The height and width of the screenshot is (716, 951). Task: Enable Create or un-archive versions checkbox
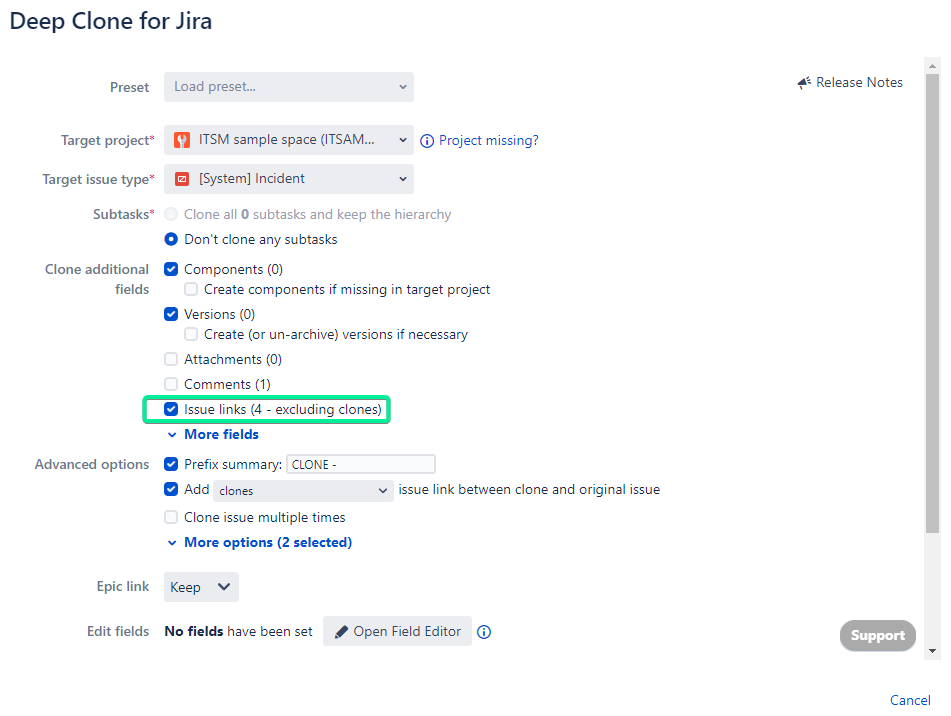point(191,334)
